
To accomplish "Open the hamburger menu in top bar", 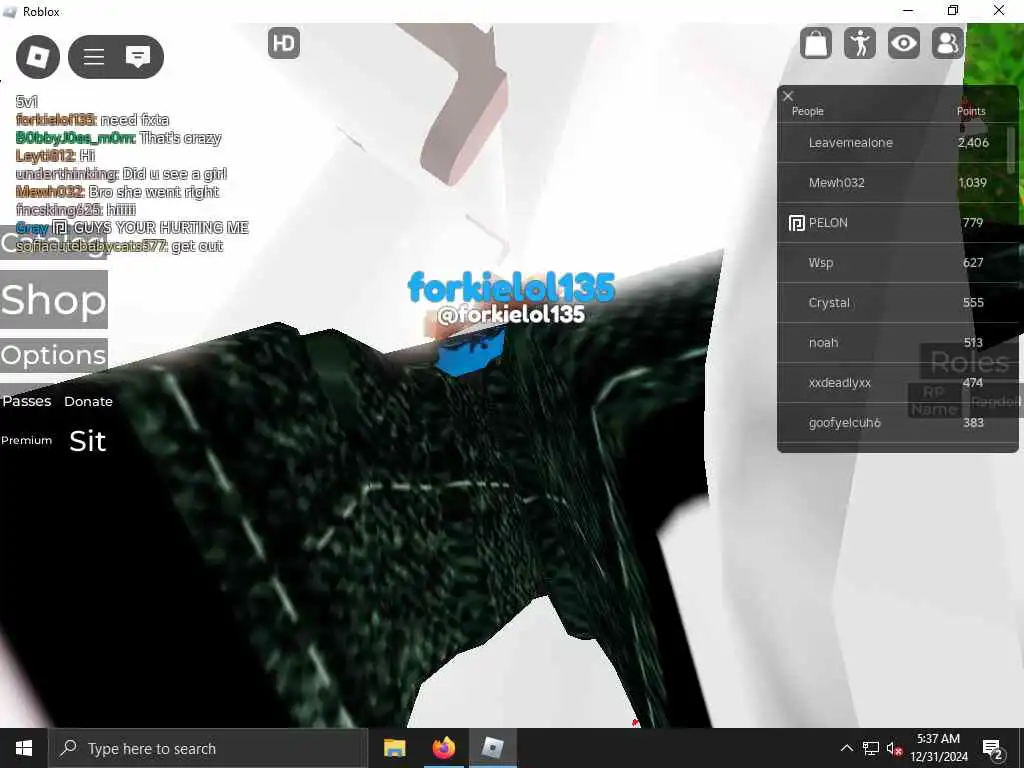I will pos(94,57).
